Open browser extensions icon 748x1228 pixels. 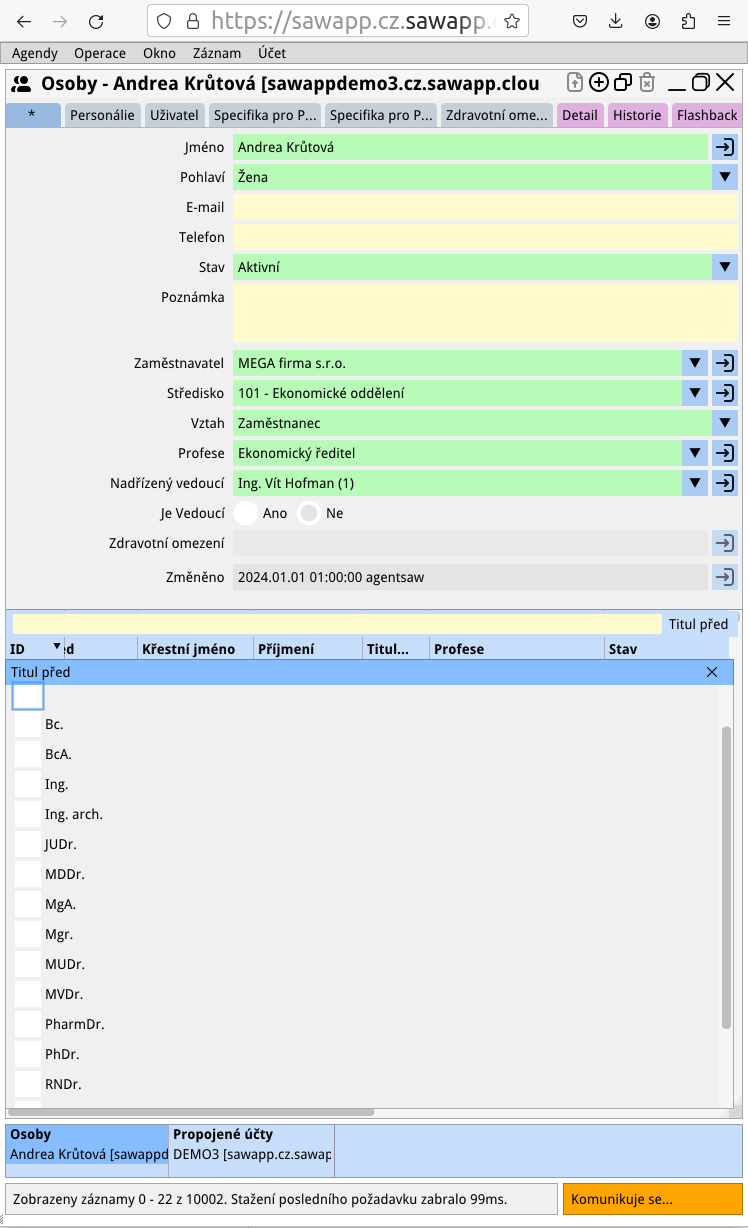click(x=688, y=21)
